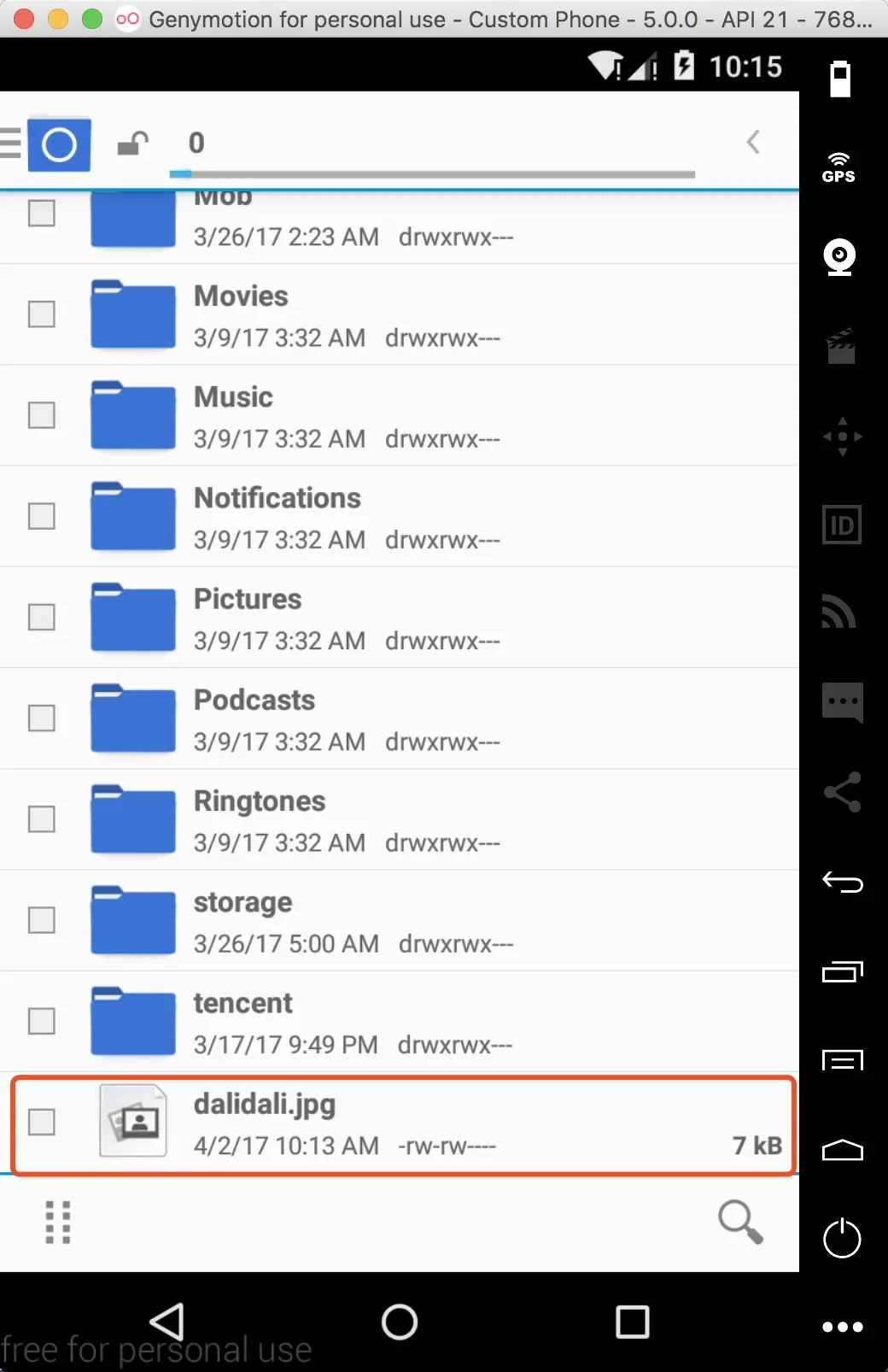Open the SMS message widget

842,702
